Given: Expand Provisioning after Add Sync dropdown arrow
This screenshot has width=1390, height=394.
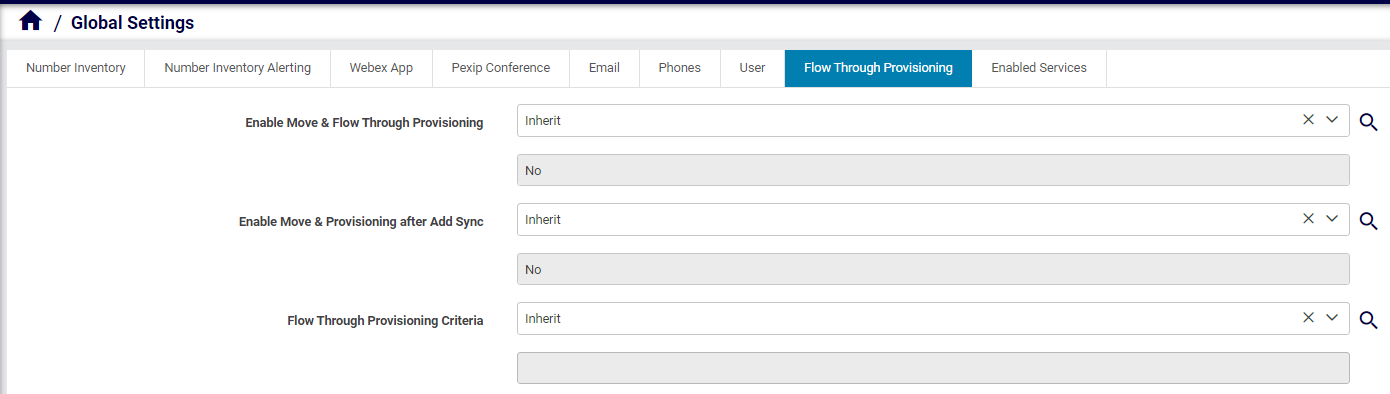Looking at the screenshot, I should coord(1332,219).
